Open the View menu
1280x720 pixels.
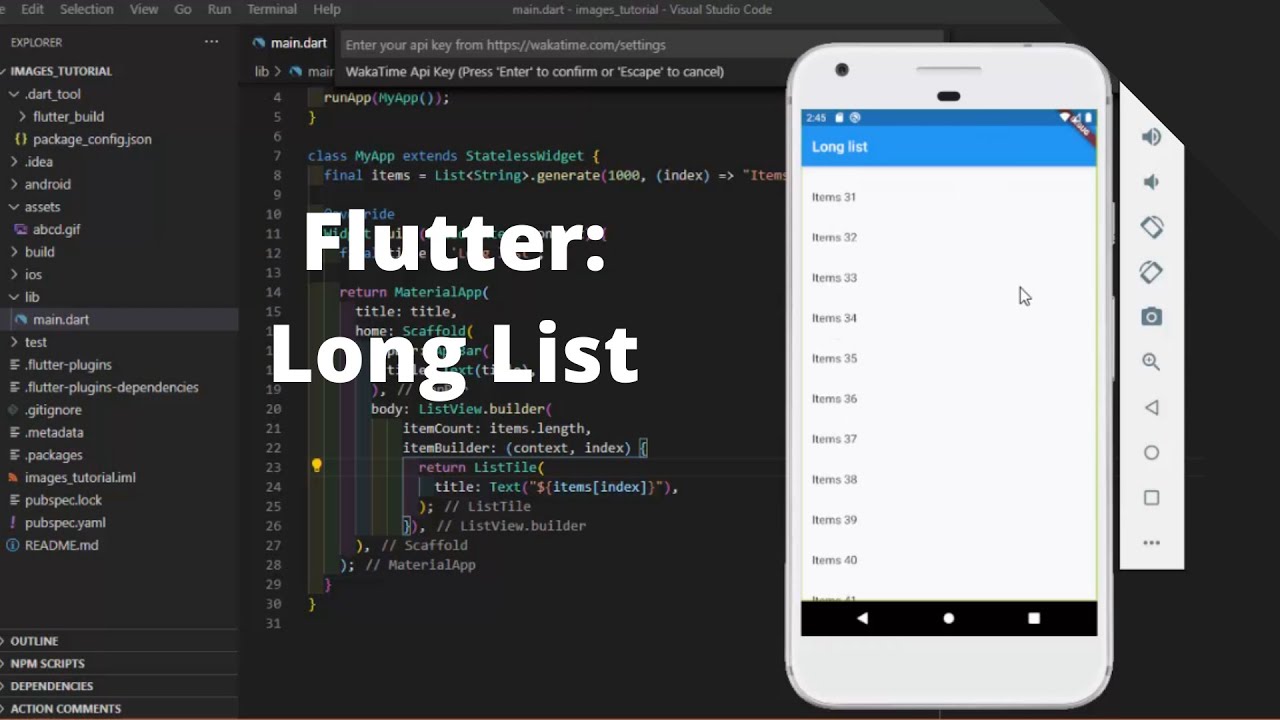point(144,9)
